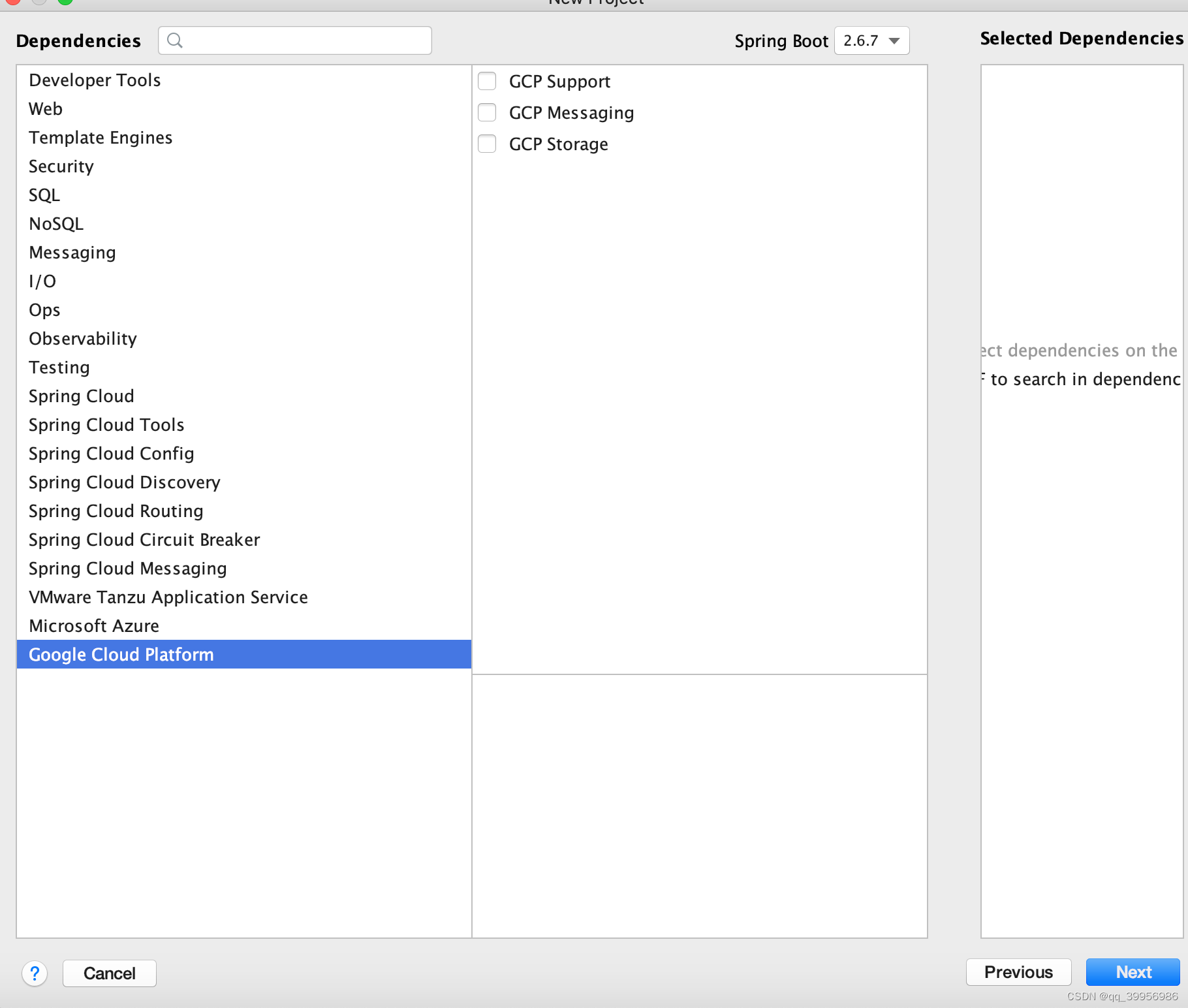The image size is (1188, 1008).
Task: Select the SQL category
Action: [244, 195]
